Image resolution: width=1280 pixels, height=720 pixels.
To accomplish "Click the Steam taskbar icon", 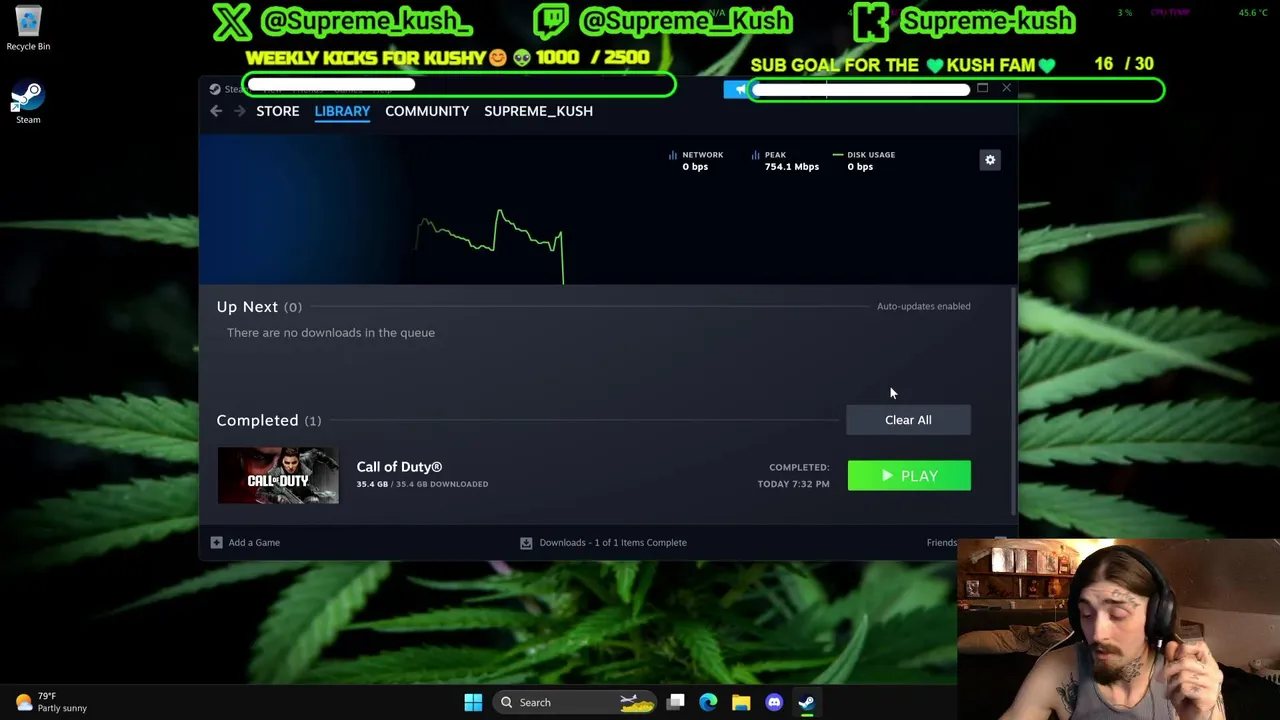I will [x=806, y=702].
